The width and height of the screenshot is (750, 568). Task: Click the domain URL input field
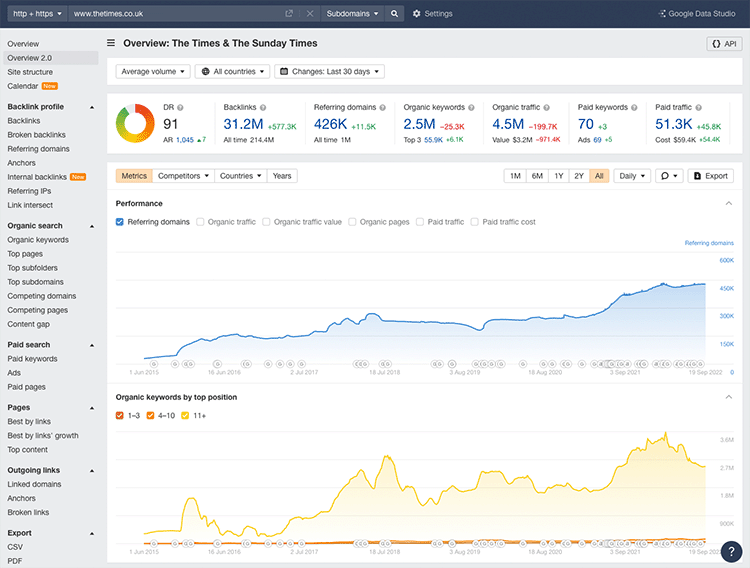click(x=177, y=14)
